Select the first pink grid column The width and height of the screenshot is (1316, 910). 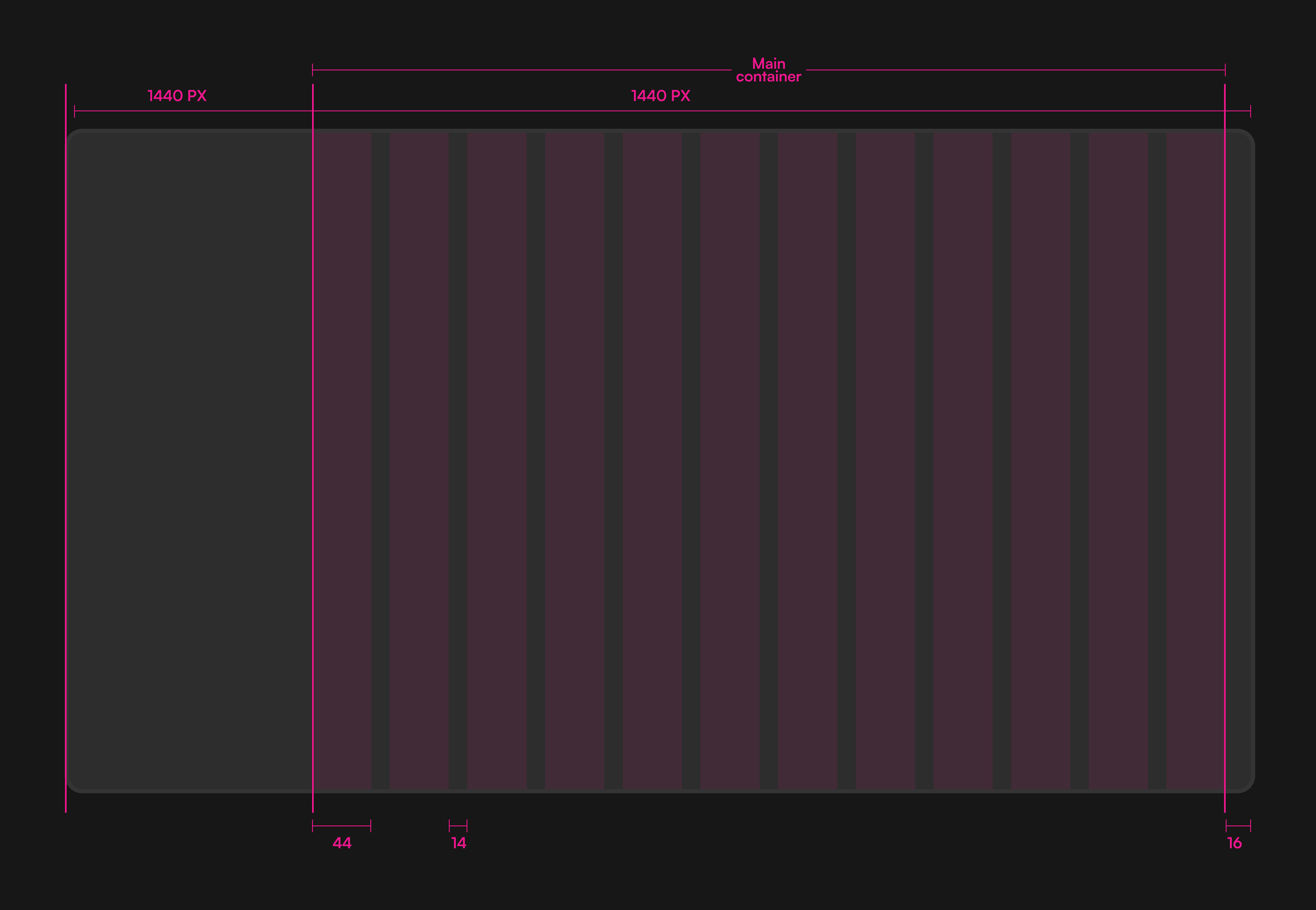[342, 456]
